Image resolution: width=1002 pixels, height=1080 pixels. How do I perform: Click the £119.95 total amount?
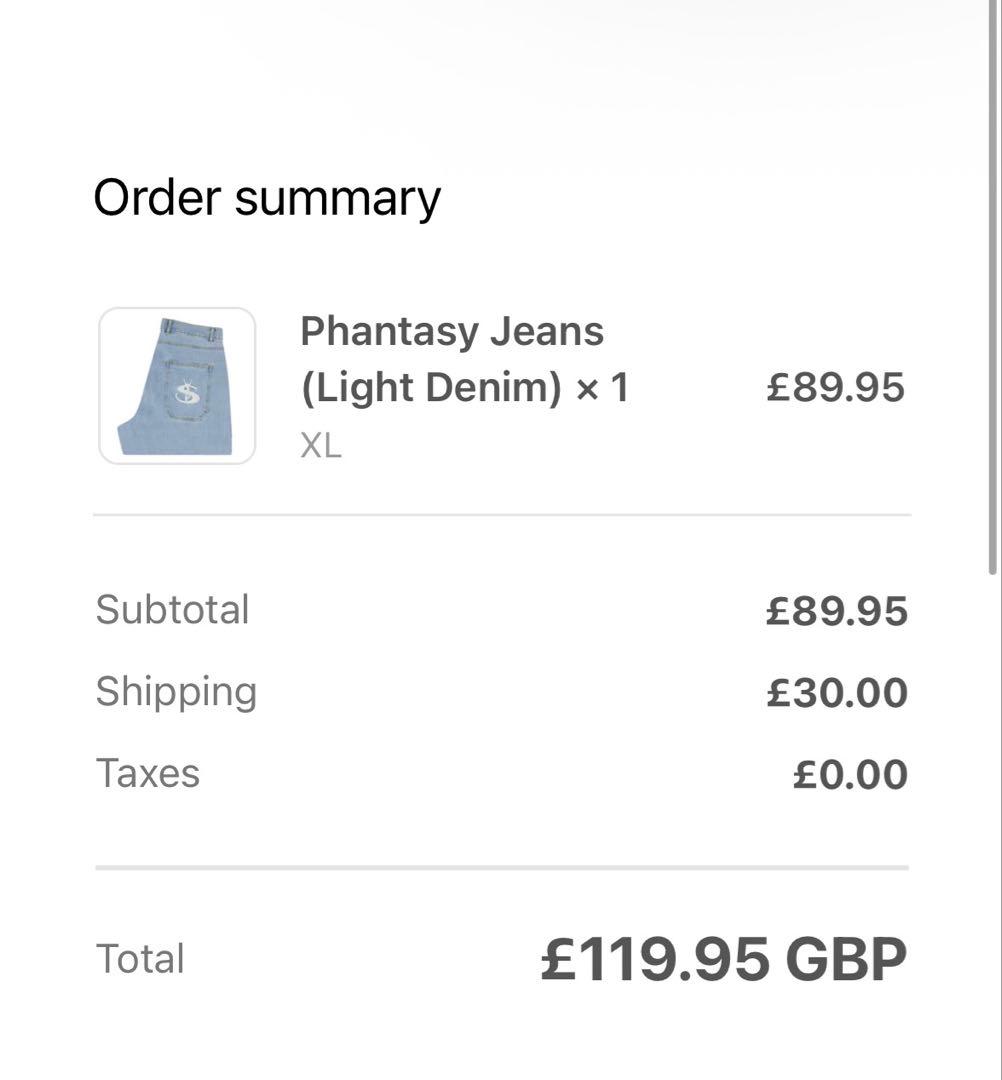click(x=655, y=959)
